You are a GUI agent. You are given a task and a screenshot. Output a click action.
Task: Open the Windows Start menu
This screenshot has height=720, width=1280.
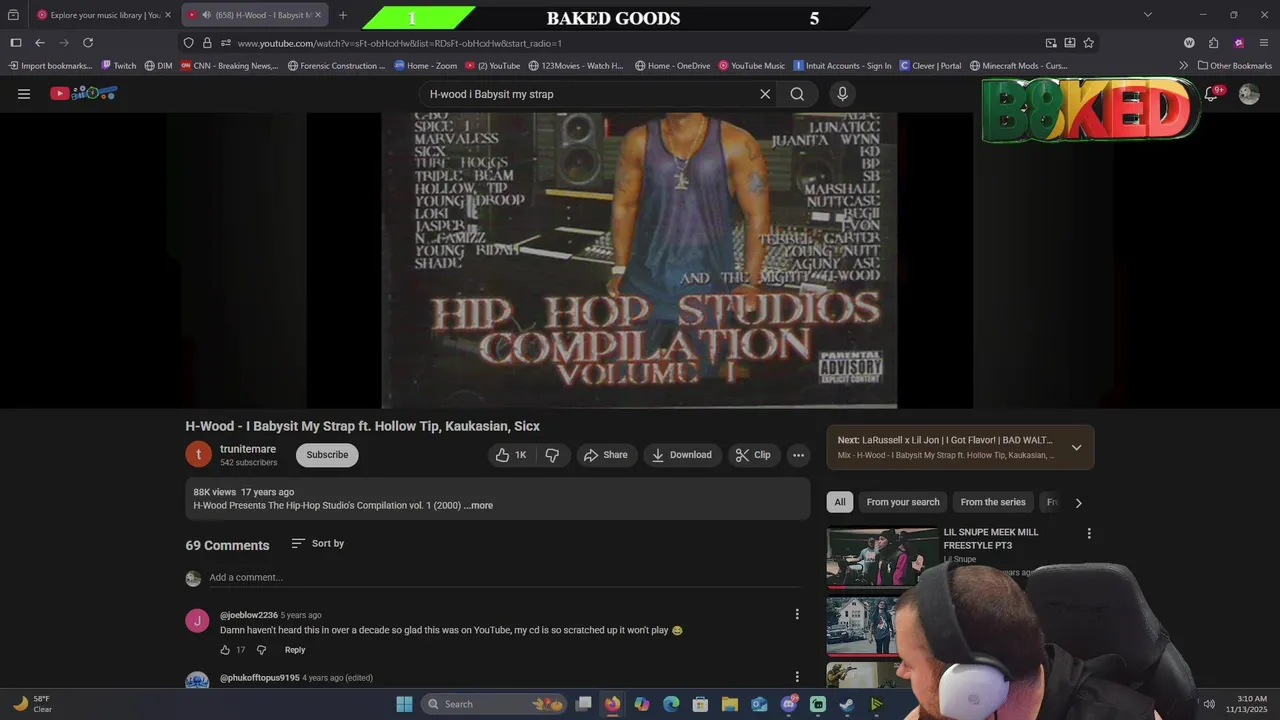click(x=404, y=704)
